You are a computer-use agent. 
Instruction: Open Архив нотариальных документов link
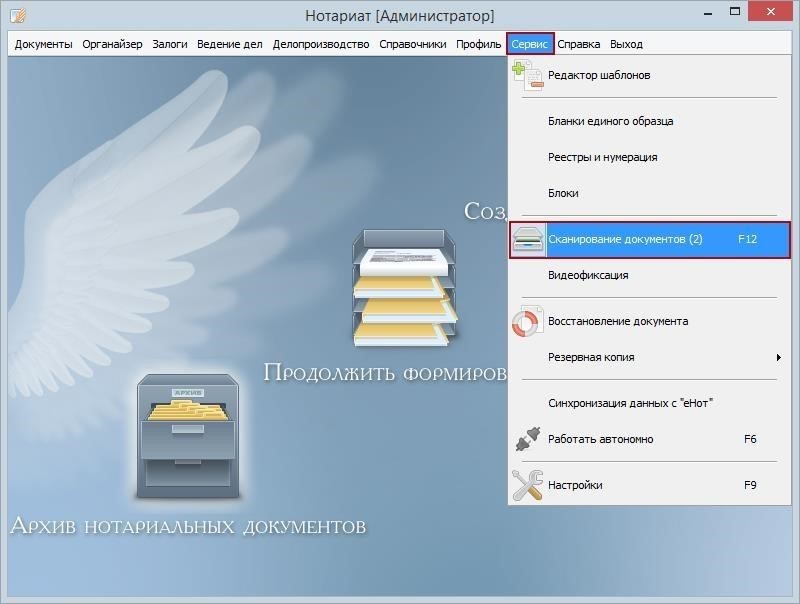click(188, 525)
